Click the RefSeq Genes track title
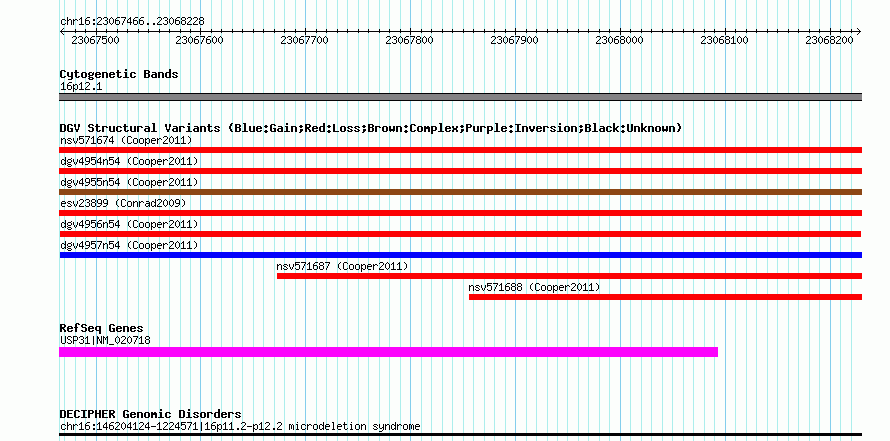 (x=101, y=328)
